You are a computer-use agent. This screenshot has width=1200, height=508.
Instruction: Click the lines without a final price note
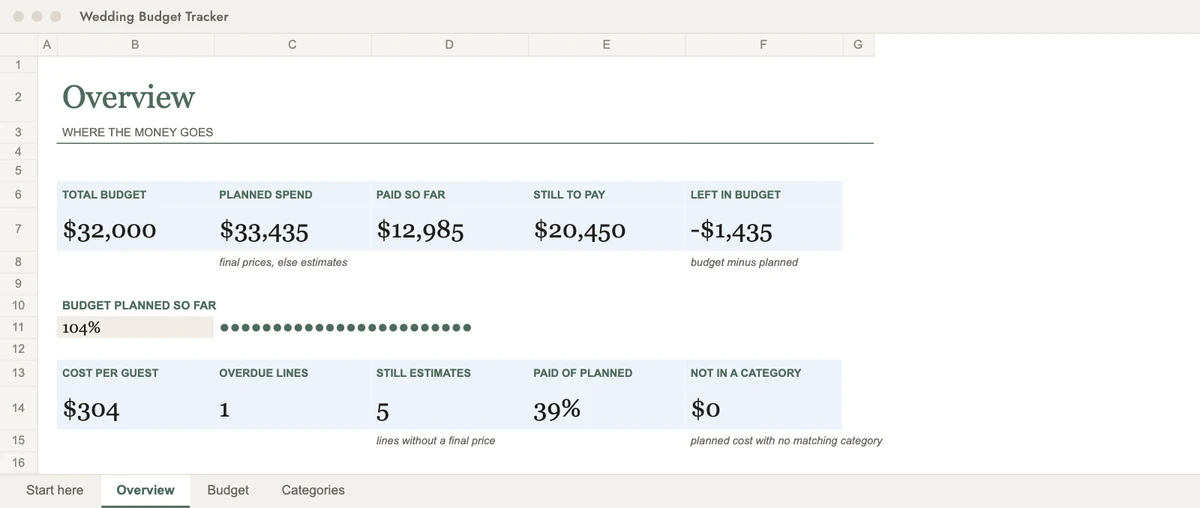pos(435,440)
